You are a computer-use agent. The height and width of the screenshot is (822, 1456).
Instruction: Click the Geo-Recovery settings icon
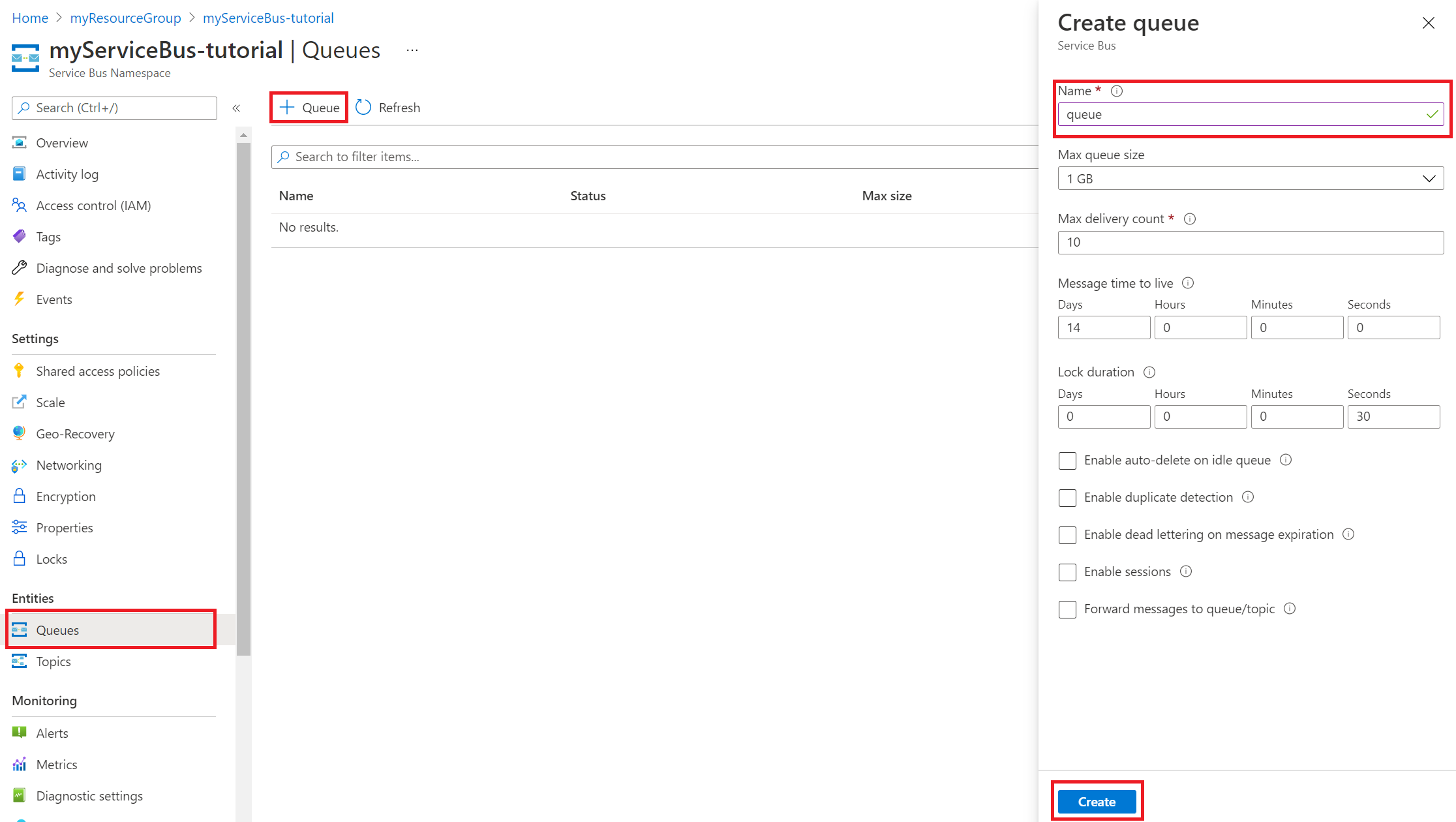[x=19, y=433]
